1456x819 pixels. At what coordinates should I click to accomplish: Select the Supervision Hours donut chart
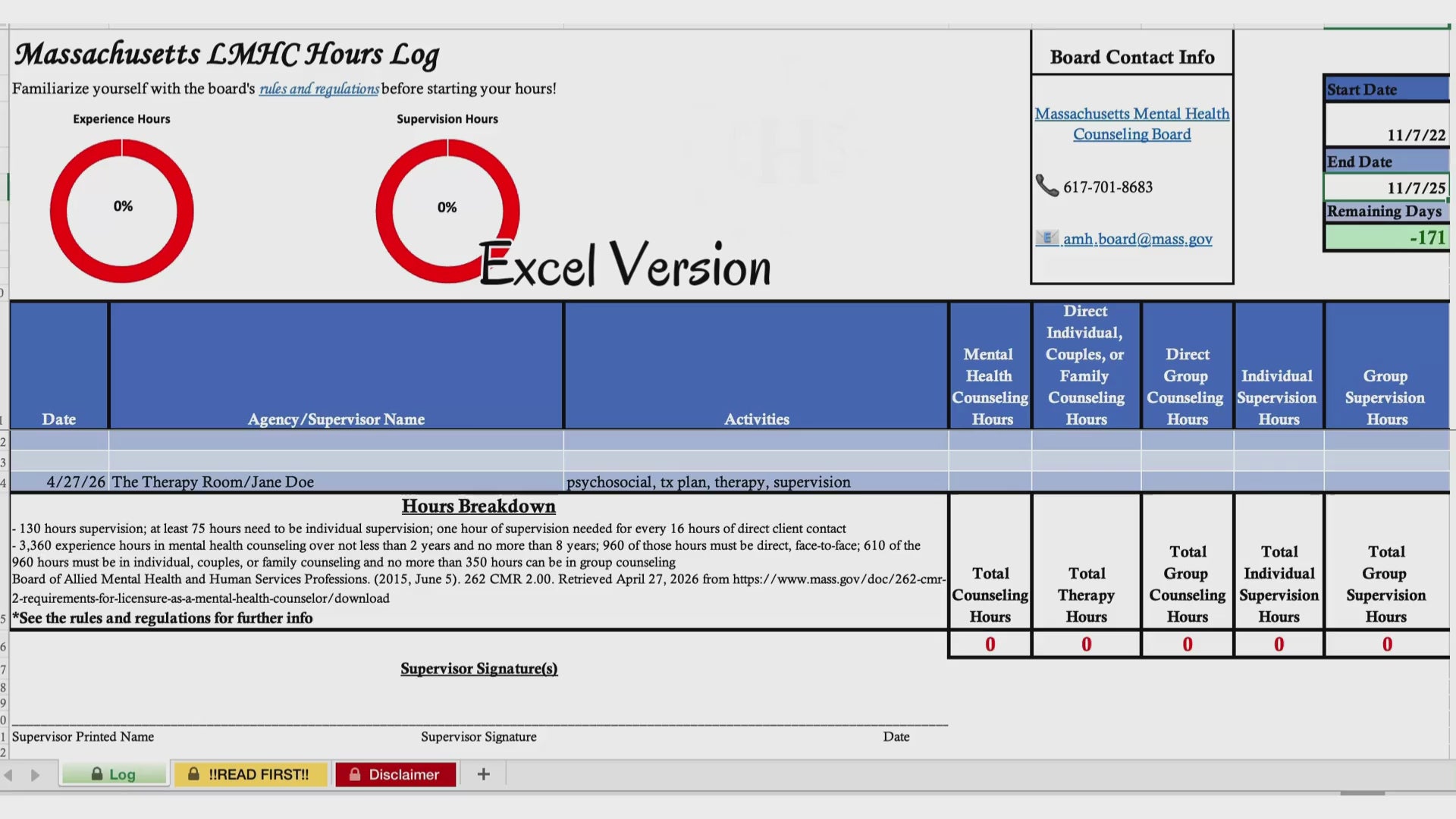pos(447,210)
